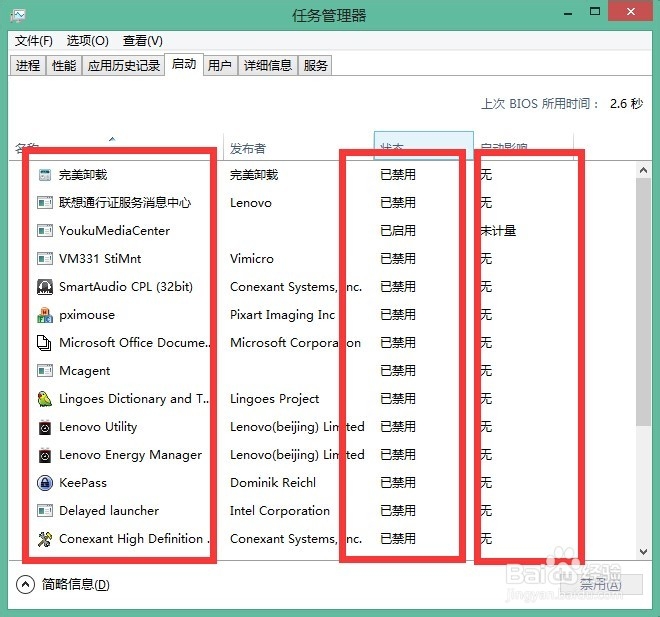The image size is (660, 617).
Task: Click the SmartAudio CPL headphone icon
Action: pos(45,287)
